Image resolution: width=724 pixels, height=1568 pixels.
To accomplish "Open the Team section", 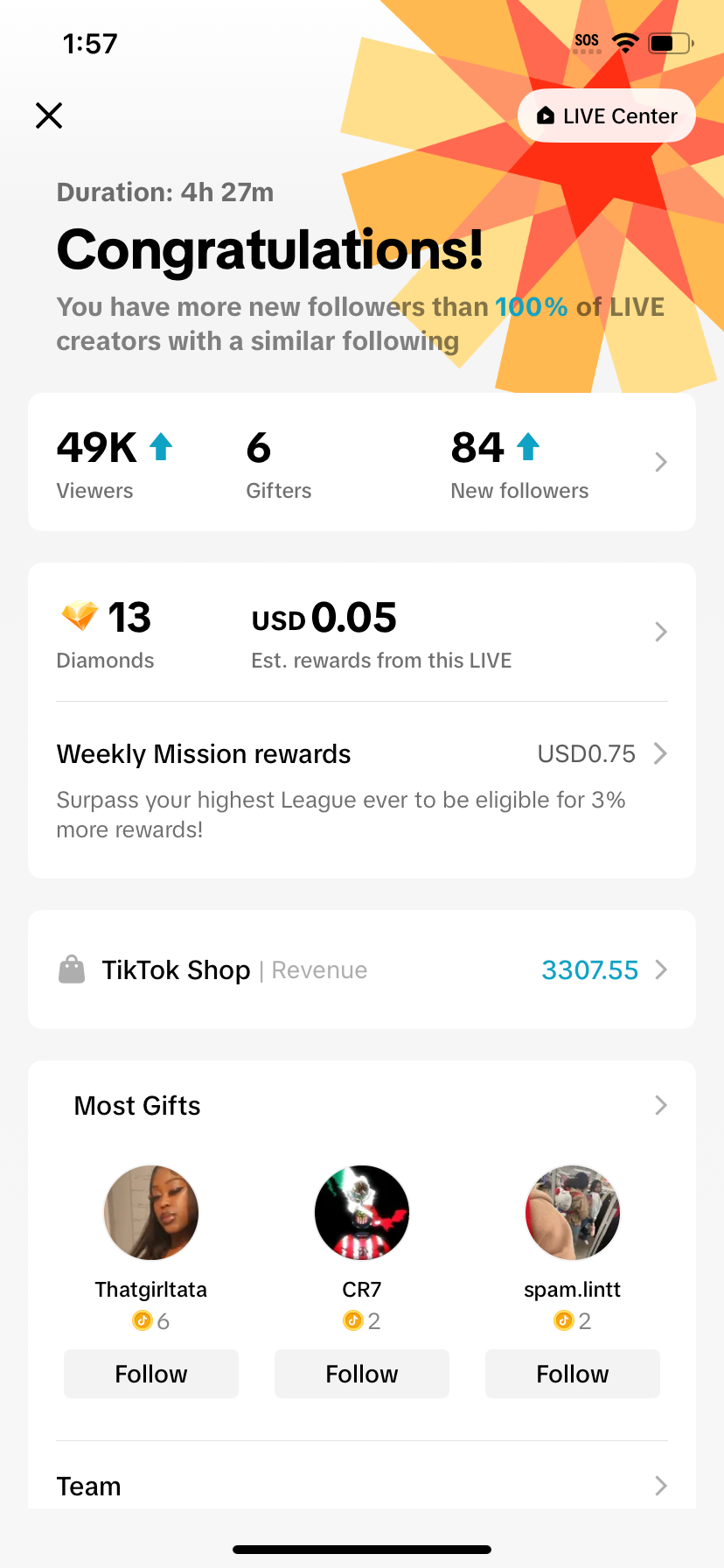I will pyautogui.click(x=661, y=1486).
